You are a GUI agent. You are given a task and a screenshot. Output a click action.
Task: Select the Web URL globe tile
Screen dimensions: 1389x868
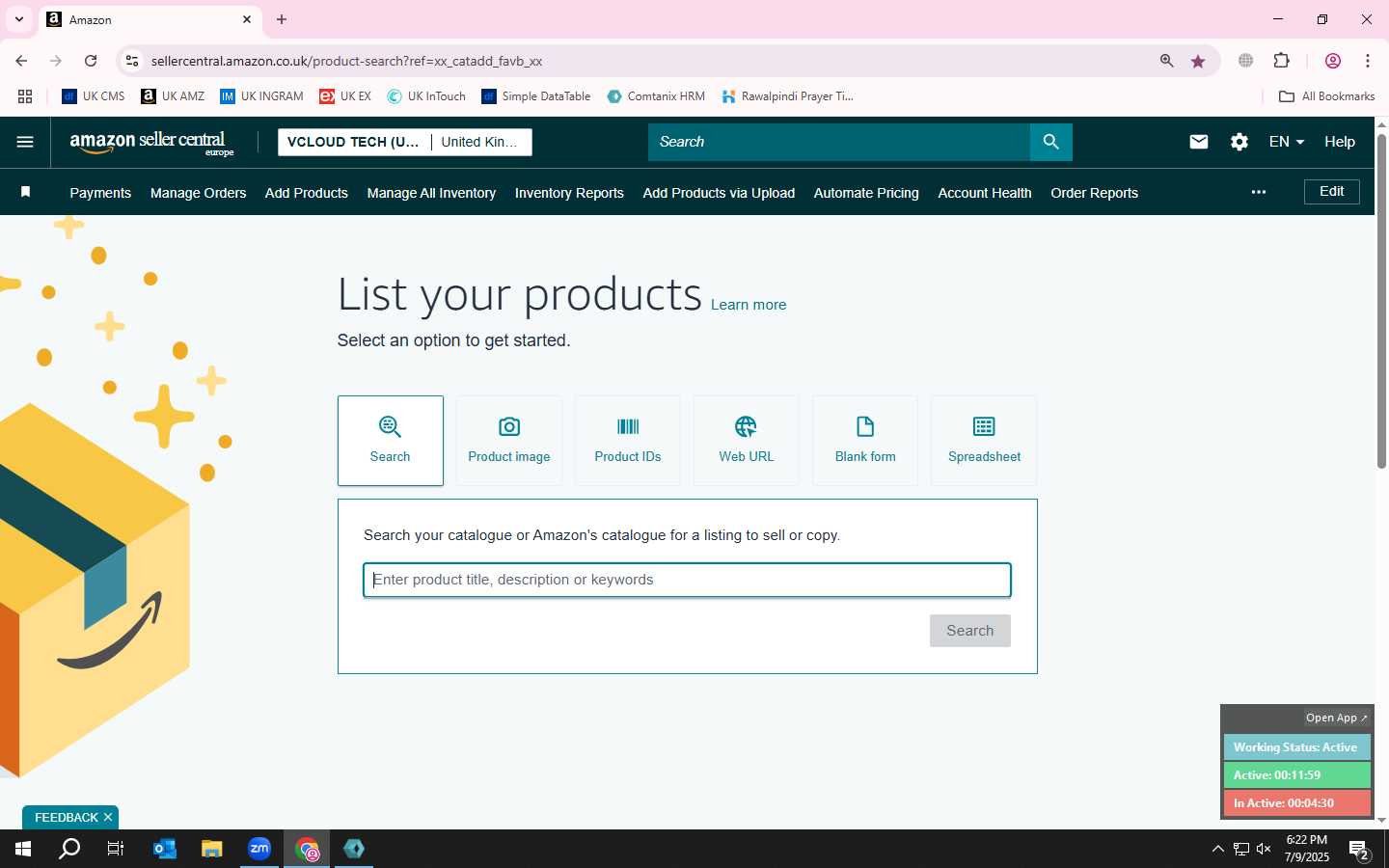747,440
